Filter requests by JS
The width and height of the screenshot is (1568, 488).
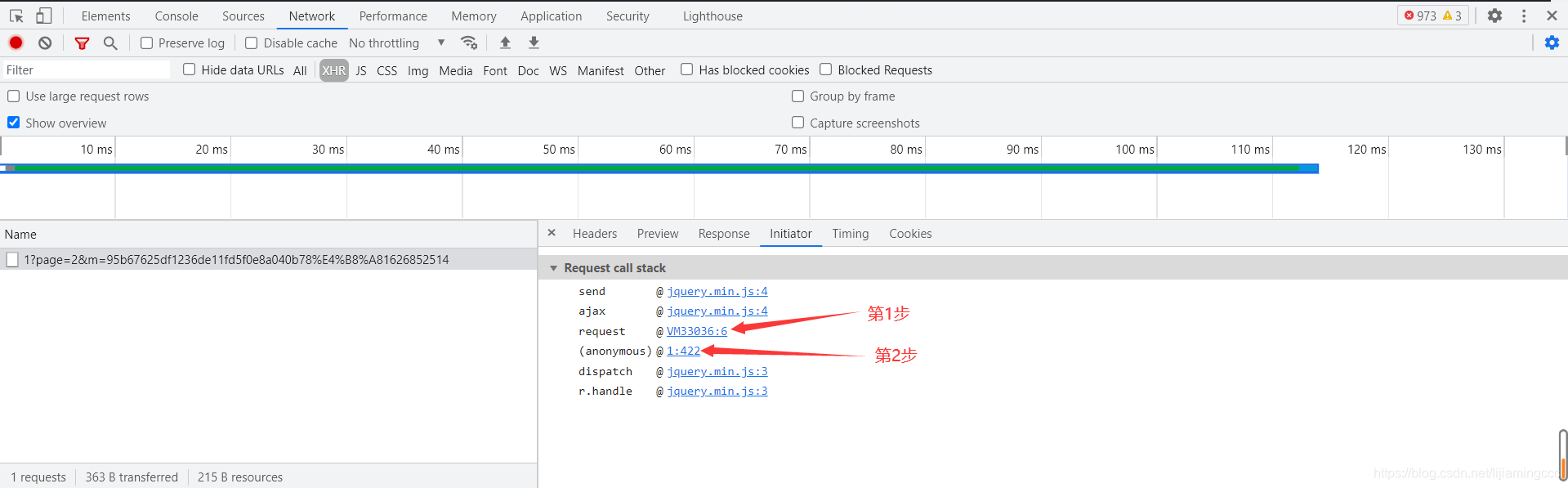coord(360,70)
